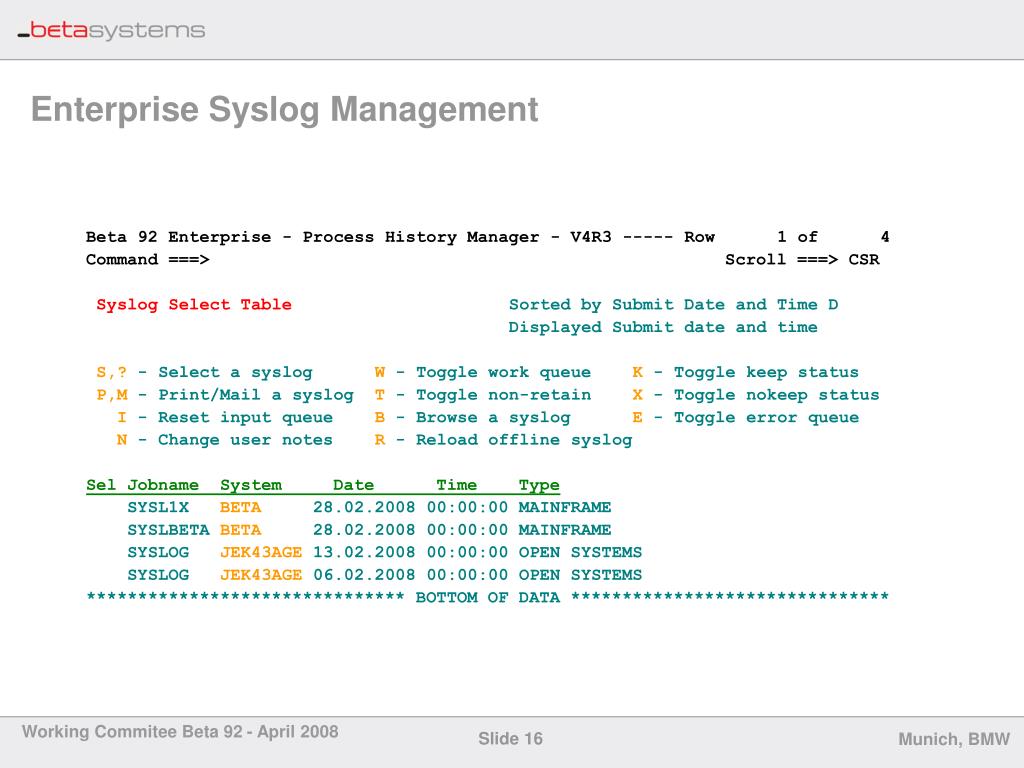Click MAINFRAME type in the SYSL1X row
The image size is (1024, 768).
[x=565, y=507]
